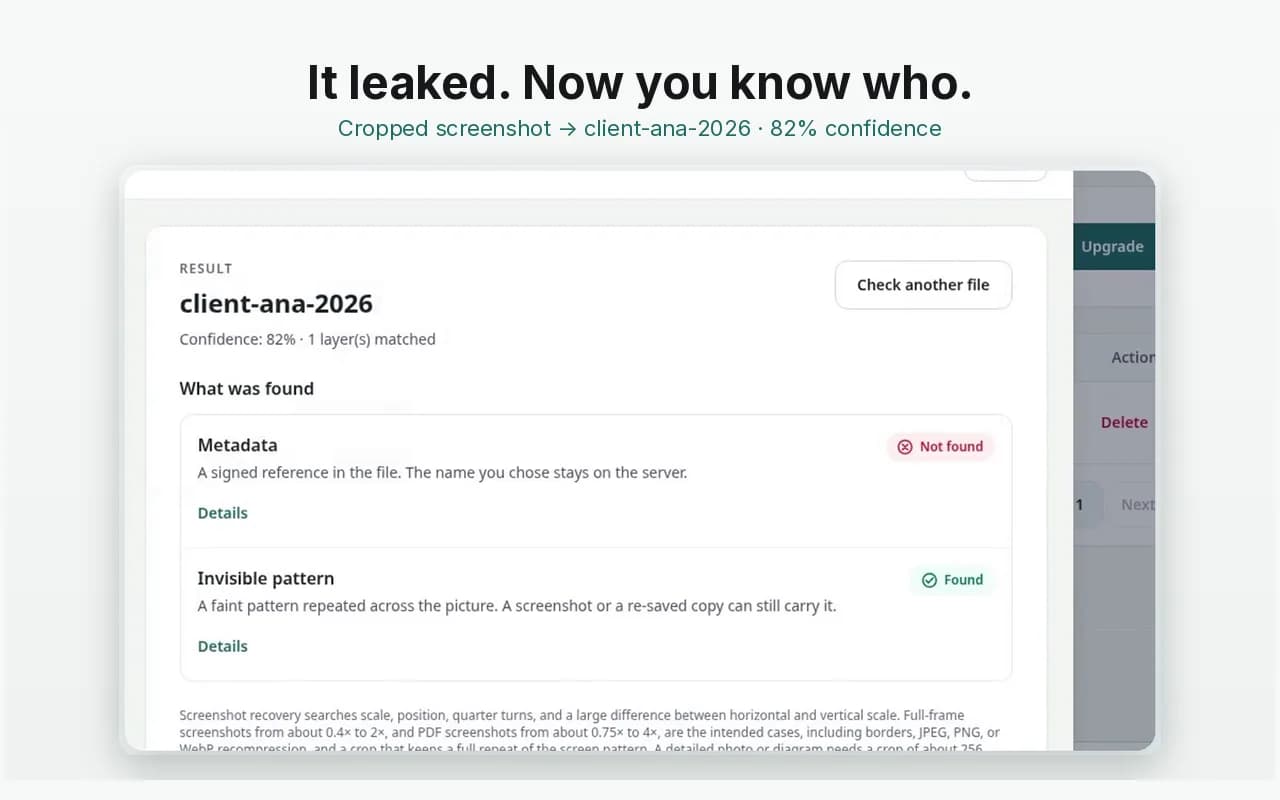Click the partially hidden pill button above result card
1280x800 pixels.
1005,176
